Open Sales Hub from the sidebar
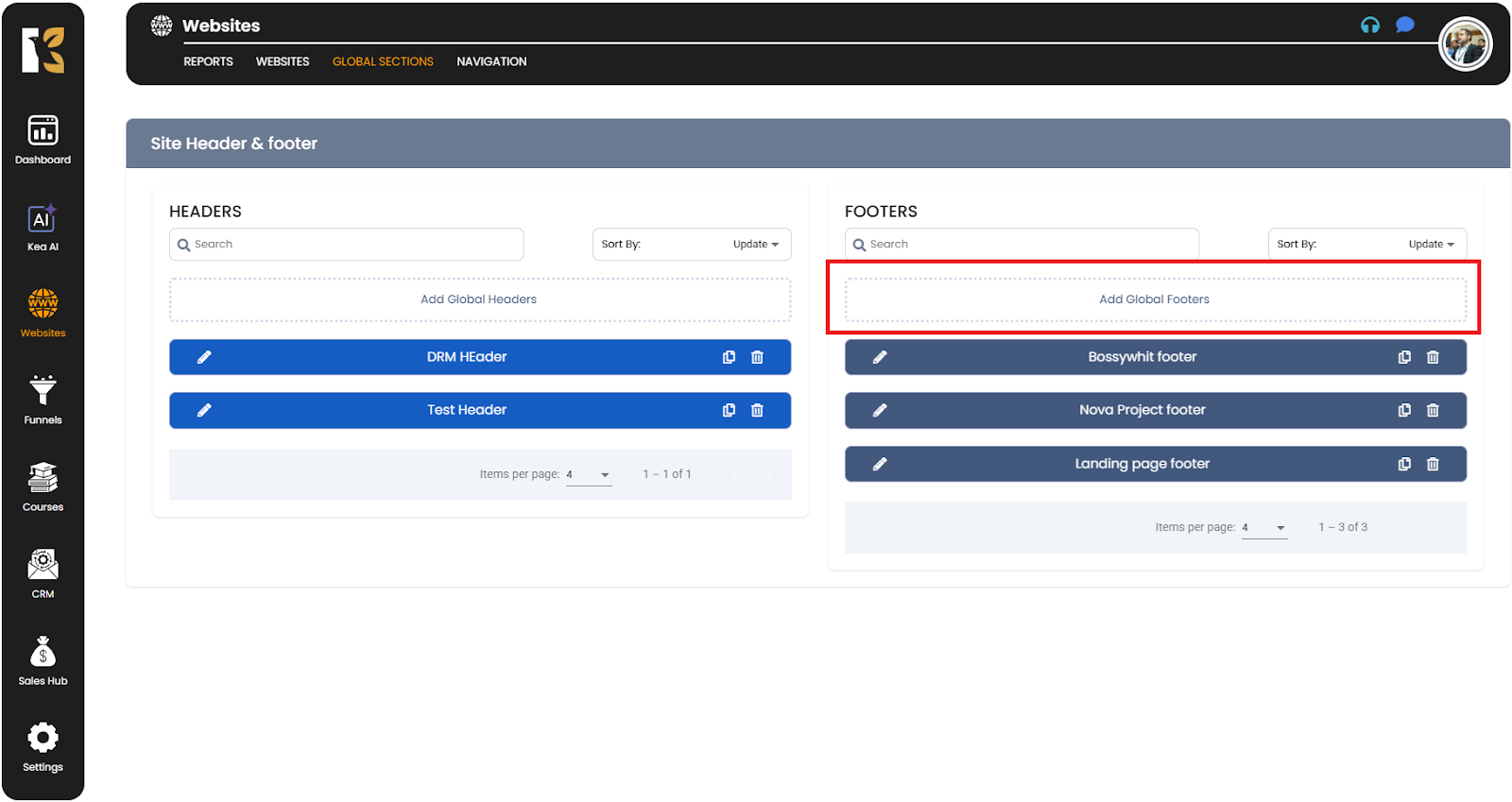 click(x=43, y=660)
